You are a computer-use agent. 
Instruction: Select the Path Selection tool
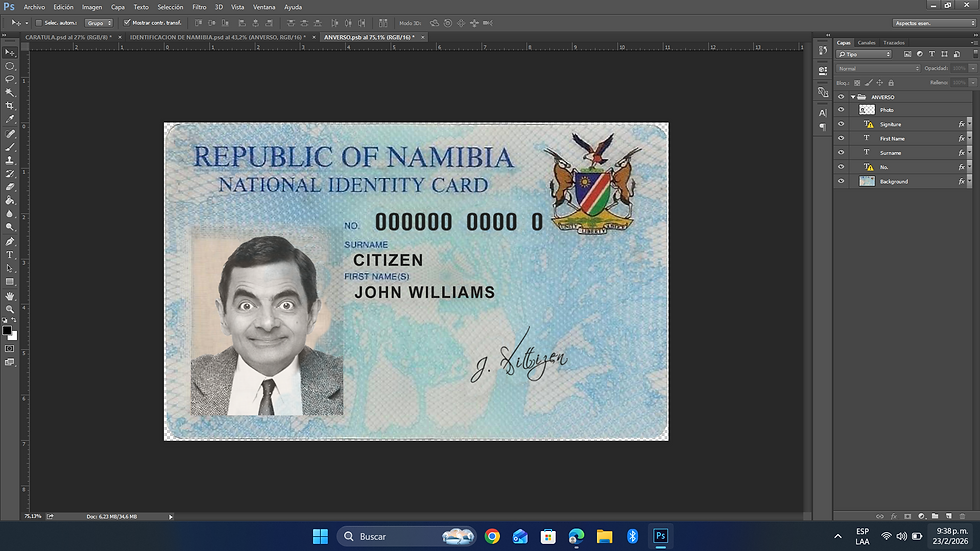tap(9, 269)
